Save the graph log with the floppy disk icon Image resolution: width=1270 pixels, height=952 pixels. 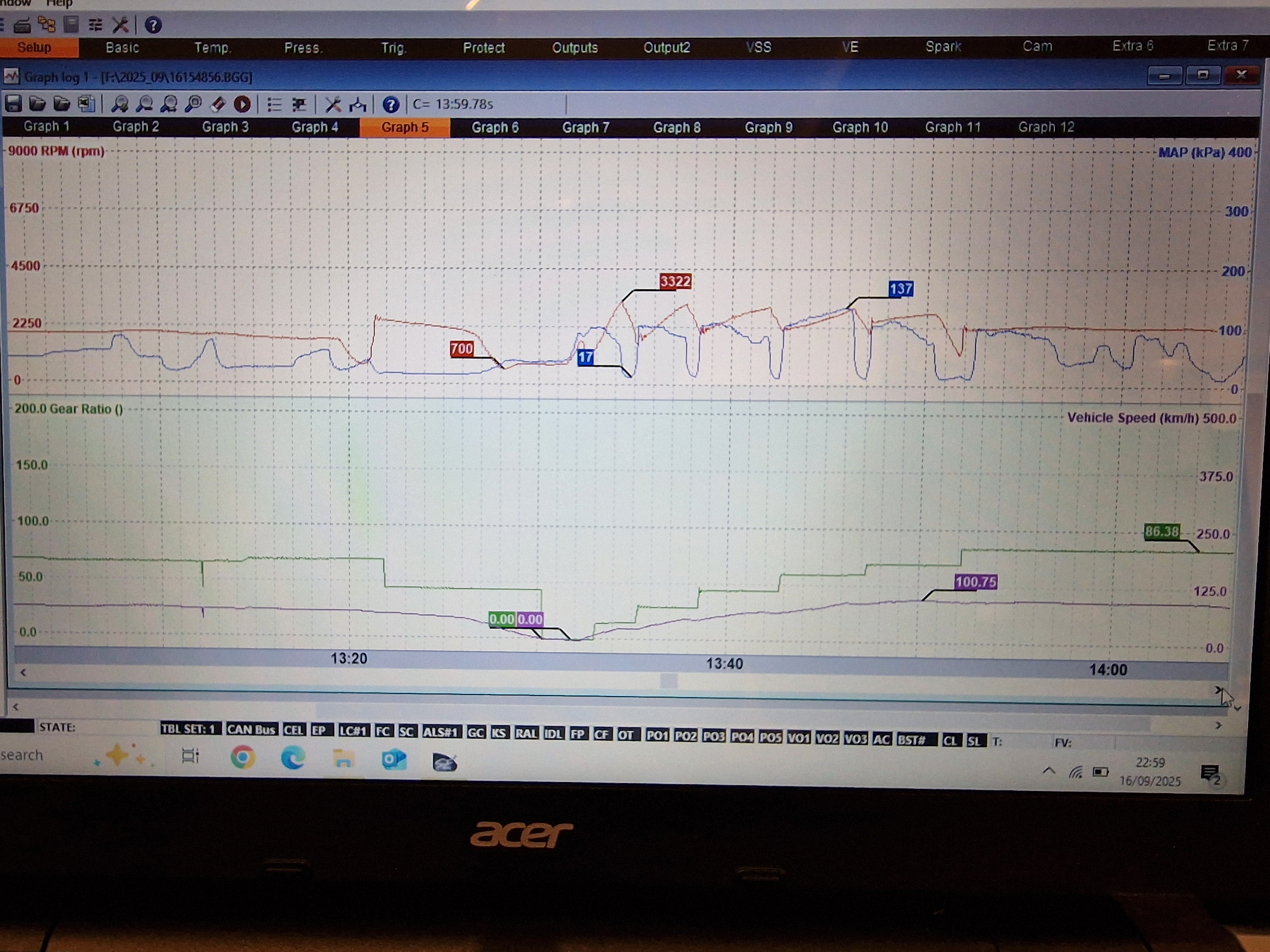[x=13, y=104]
